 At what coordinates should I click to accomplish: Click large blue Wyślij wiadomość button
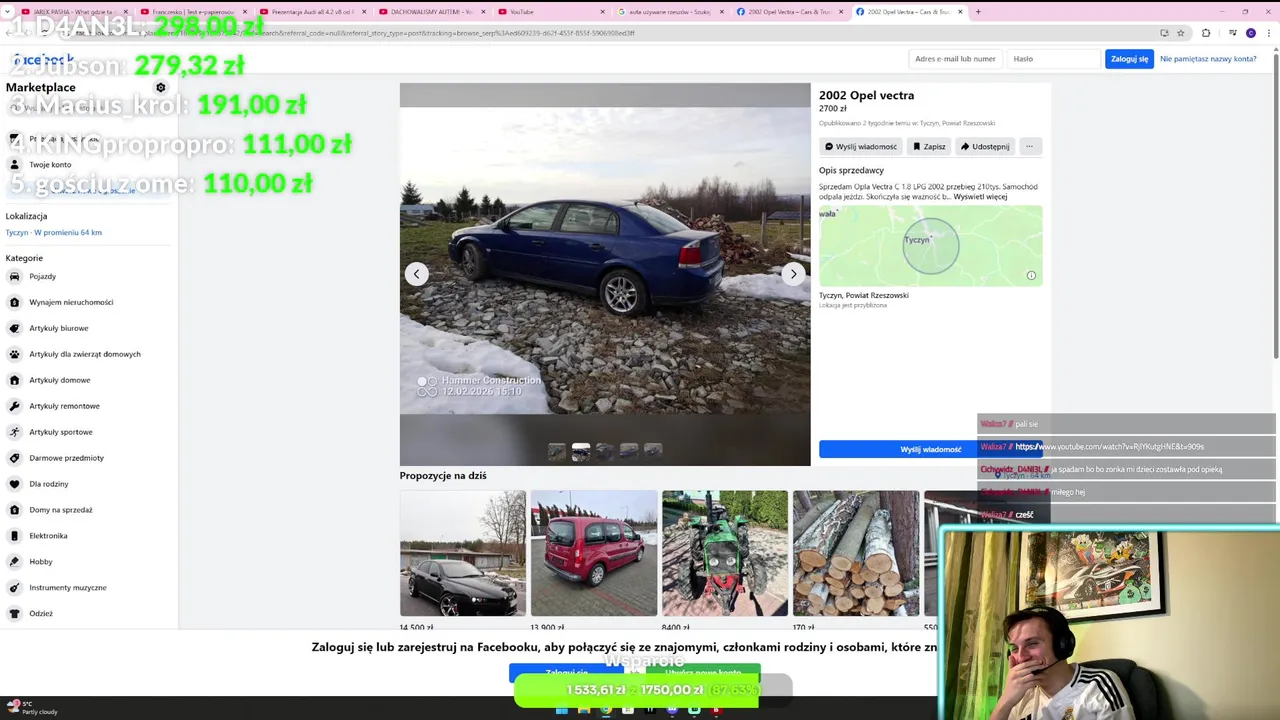pos(930,449)
